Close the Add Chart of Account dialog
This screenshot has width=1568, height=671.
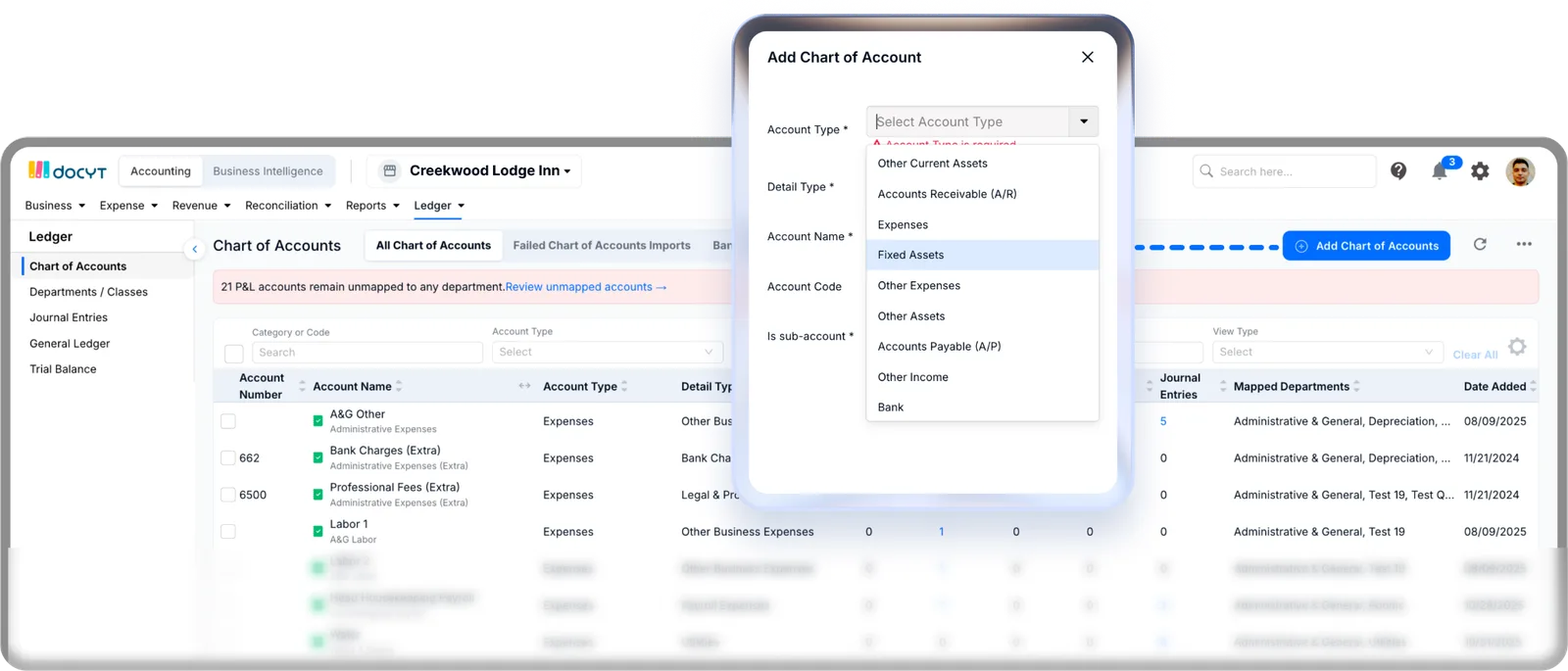click(x=1087, y=57)
